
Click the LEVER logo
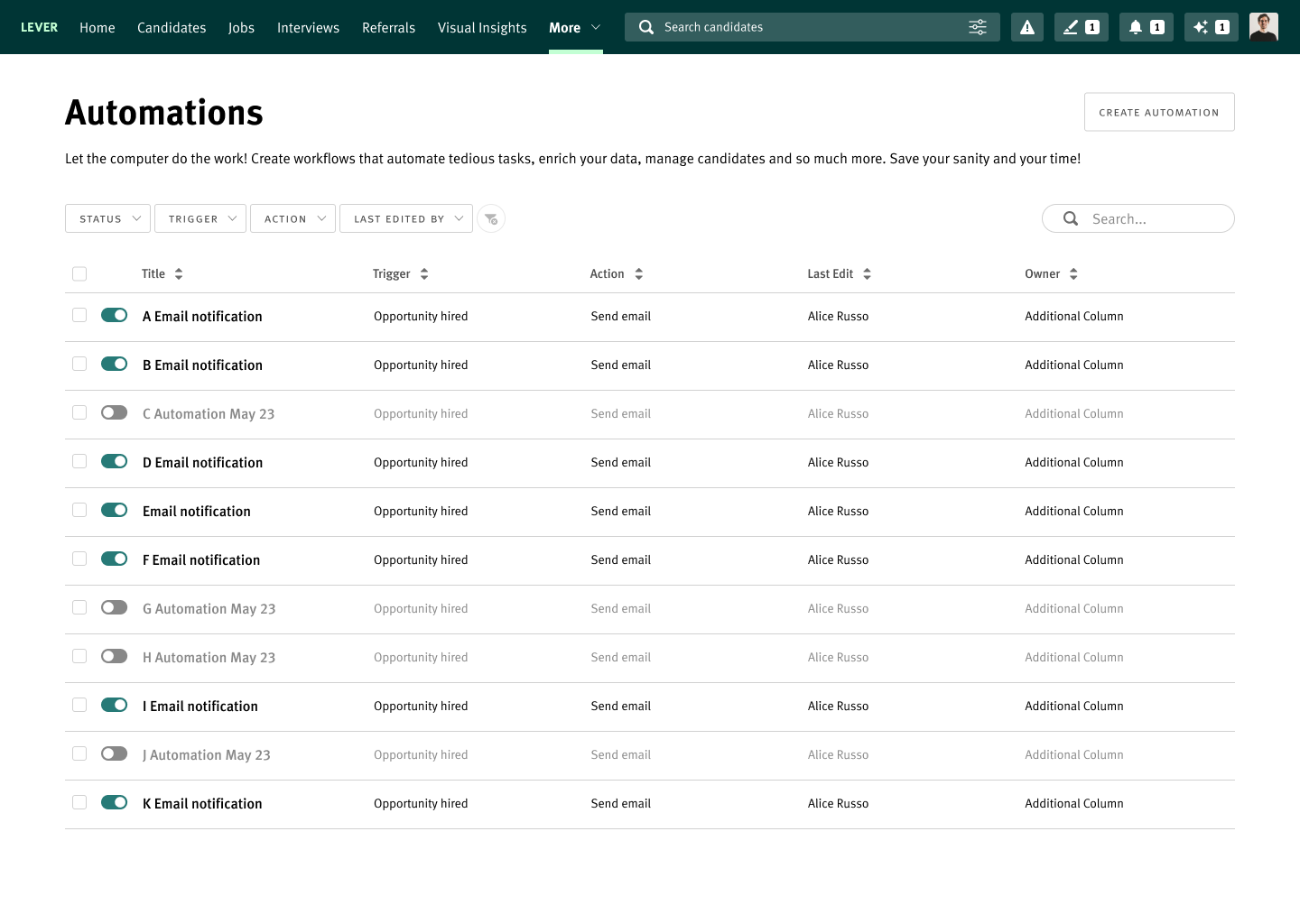click(39, 27)
